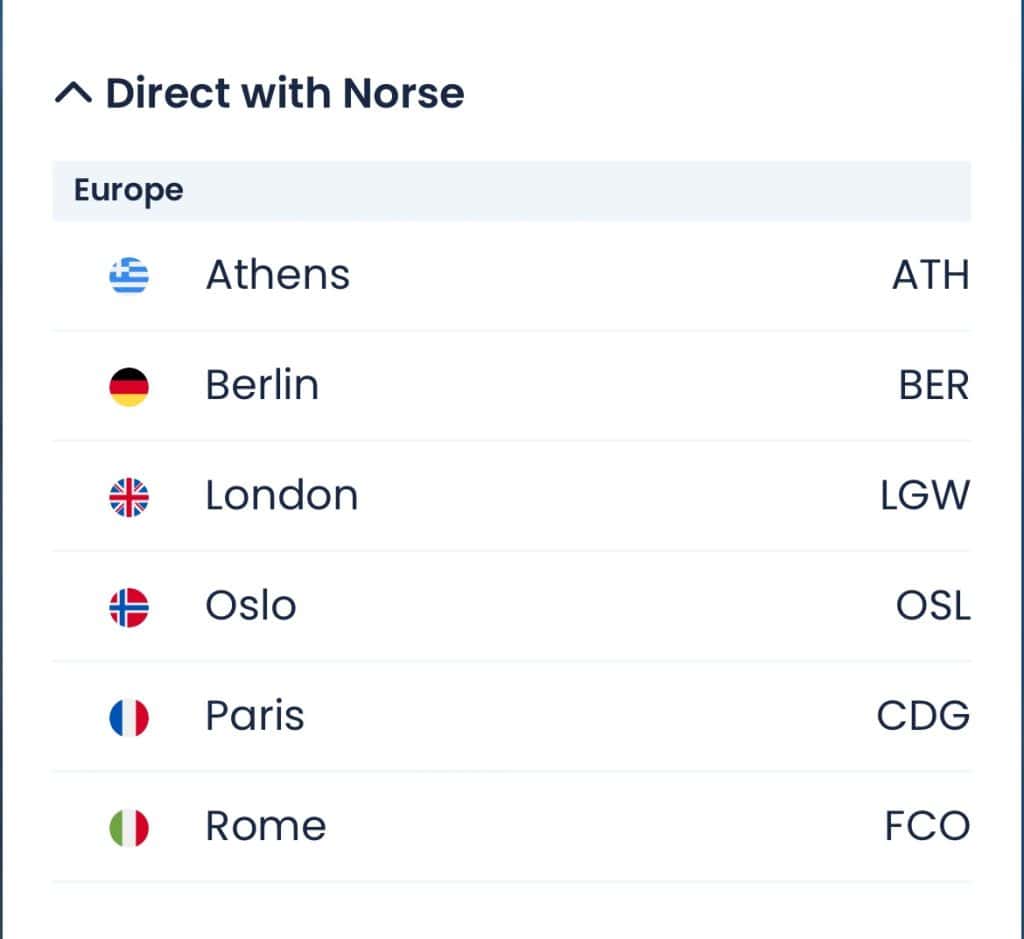The height and width of the screenshot is (939, 1024).
Task: Click the ATH airport code
Action: point(930,275)
